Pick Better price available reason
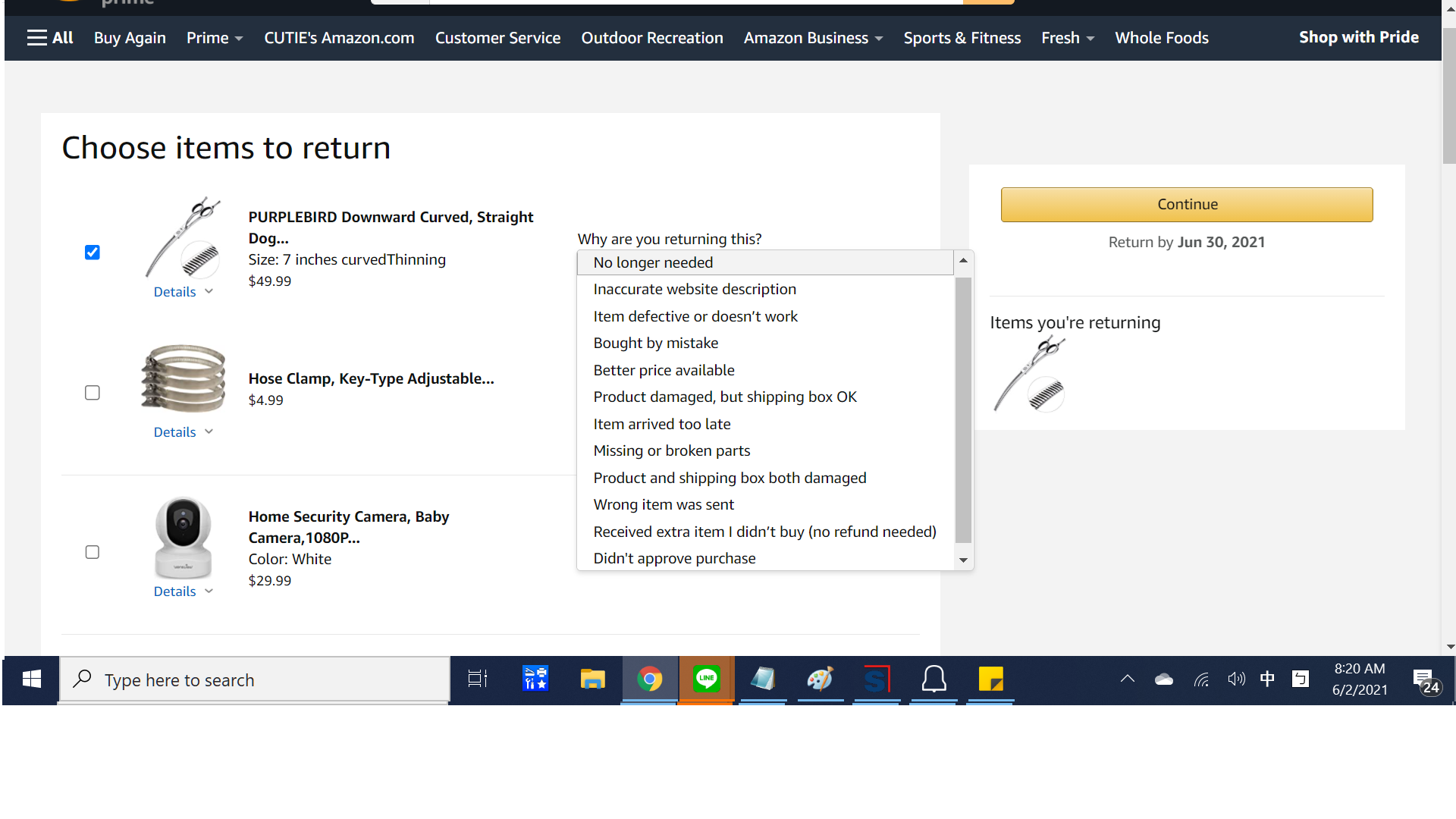The width and height of the screenshot is (1456, 819). [765, 371]
